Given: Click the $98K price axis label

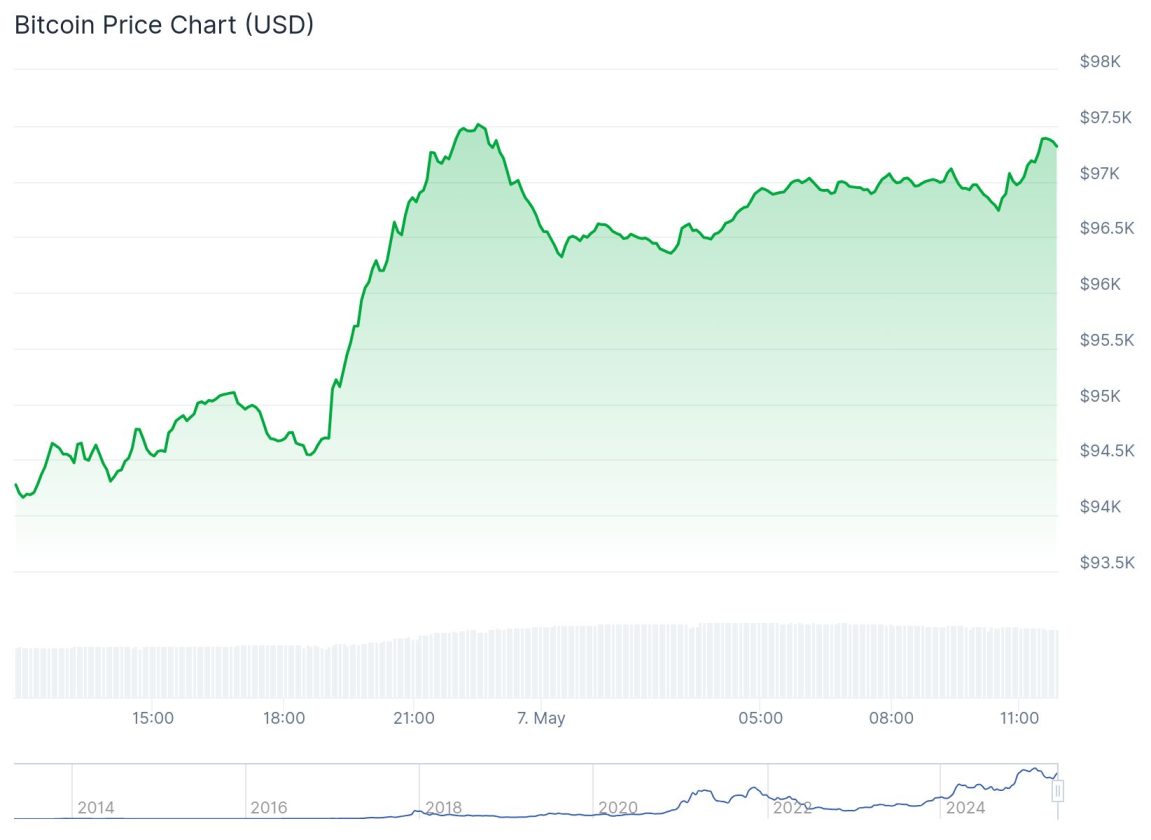Looking at the screenshot, I should (1100, 62).
